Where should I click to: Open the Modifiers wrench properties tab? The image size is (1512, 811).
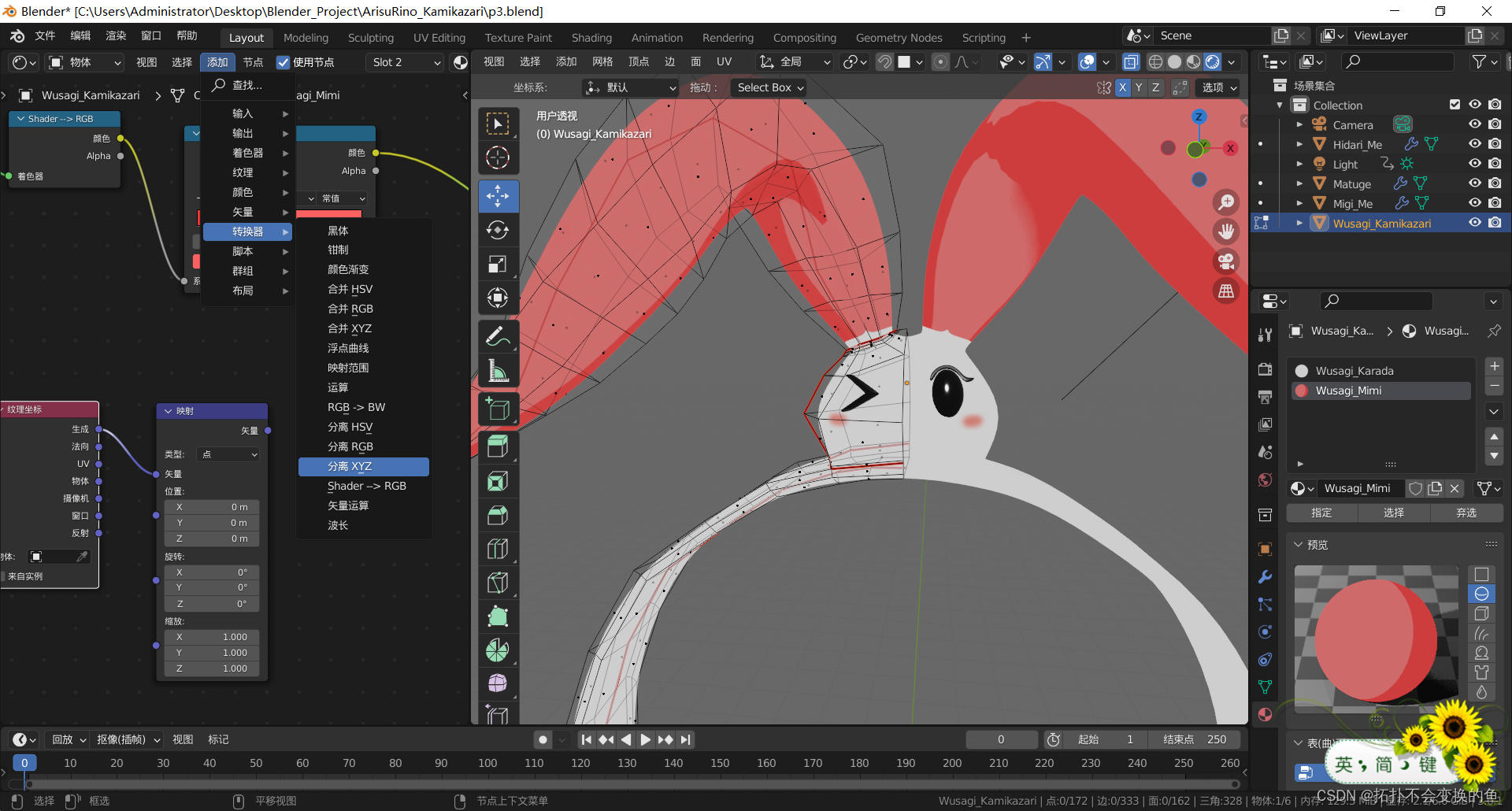click(x=1265, y=576)
